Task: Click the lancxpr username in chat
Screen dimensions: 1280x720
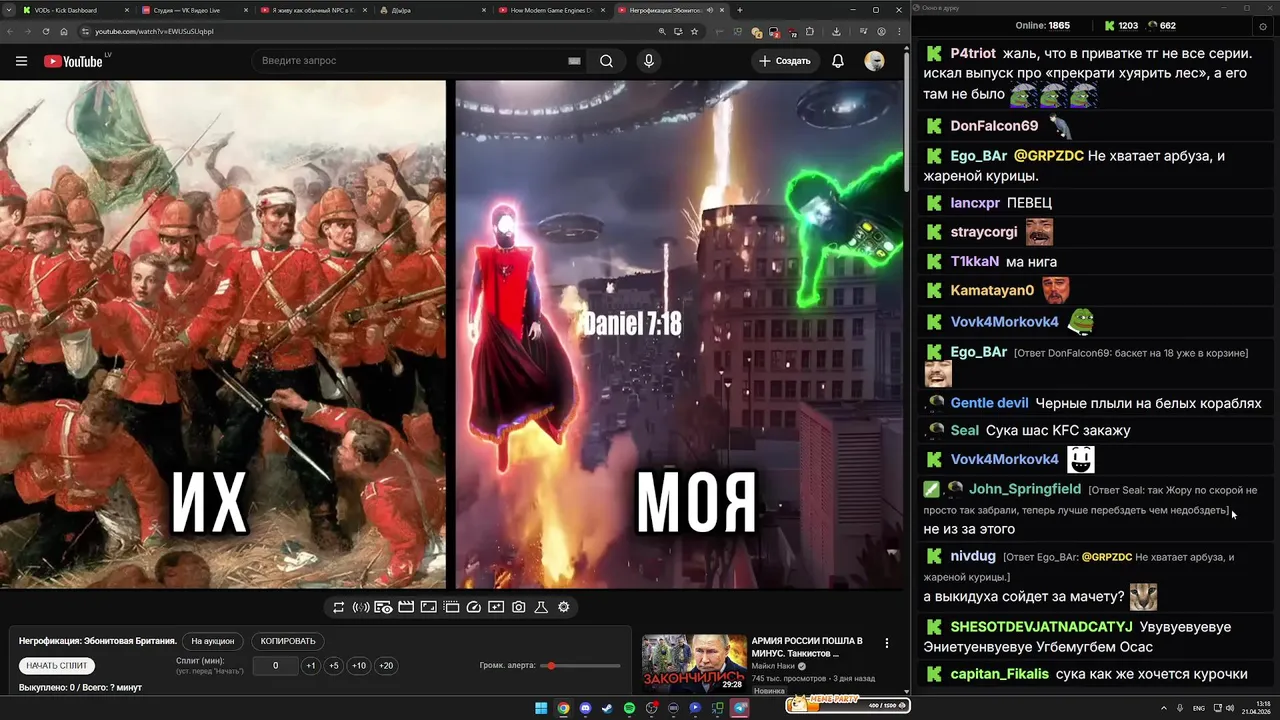Action: [975, 203]
